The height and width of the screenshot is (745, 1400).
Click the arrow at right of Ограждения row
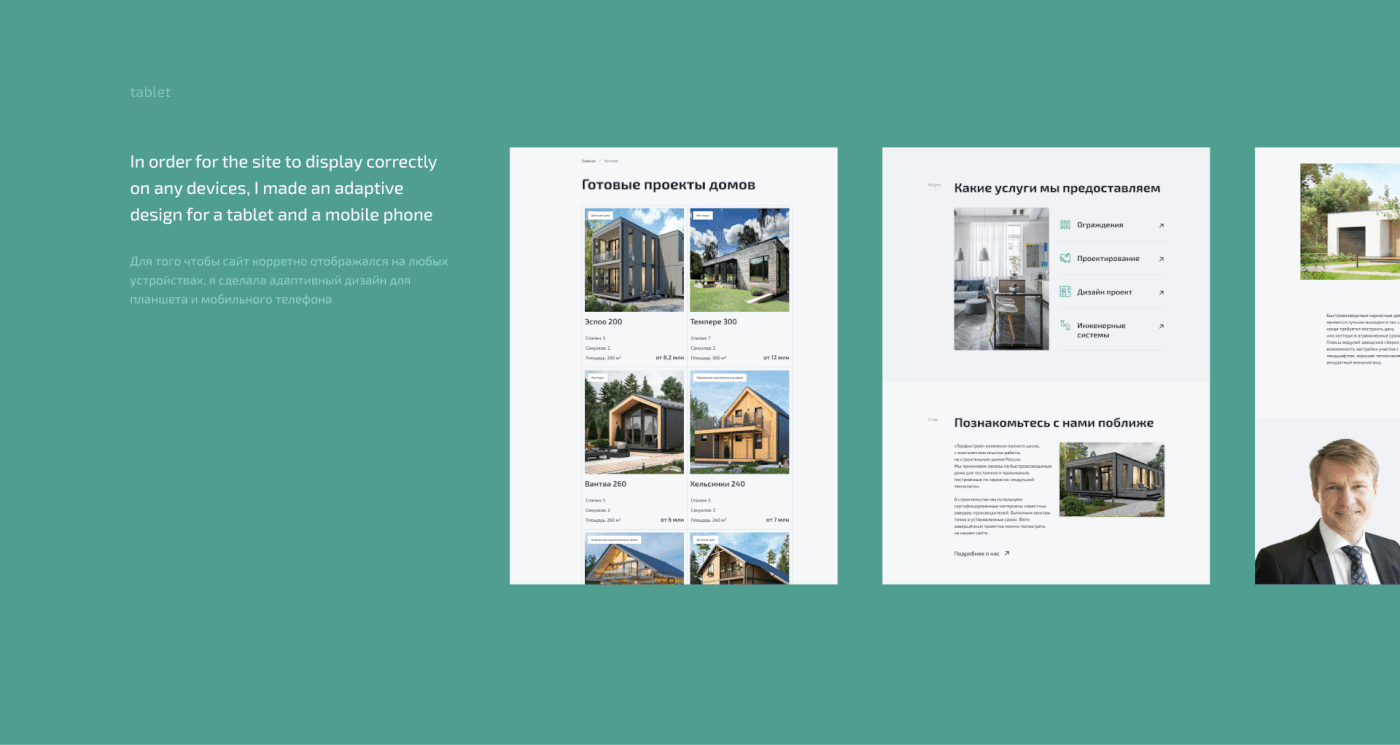1161,226
